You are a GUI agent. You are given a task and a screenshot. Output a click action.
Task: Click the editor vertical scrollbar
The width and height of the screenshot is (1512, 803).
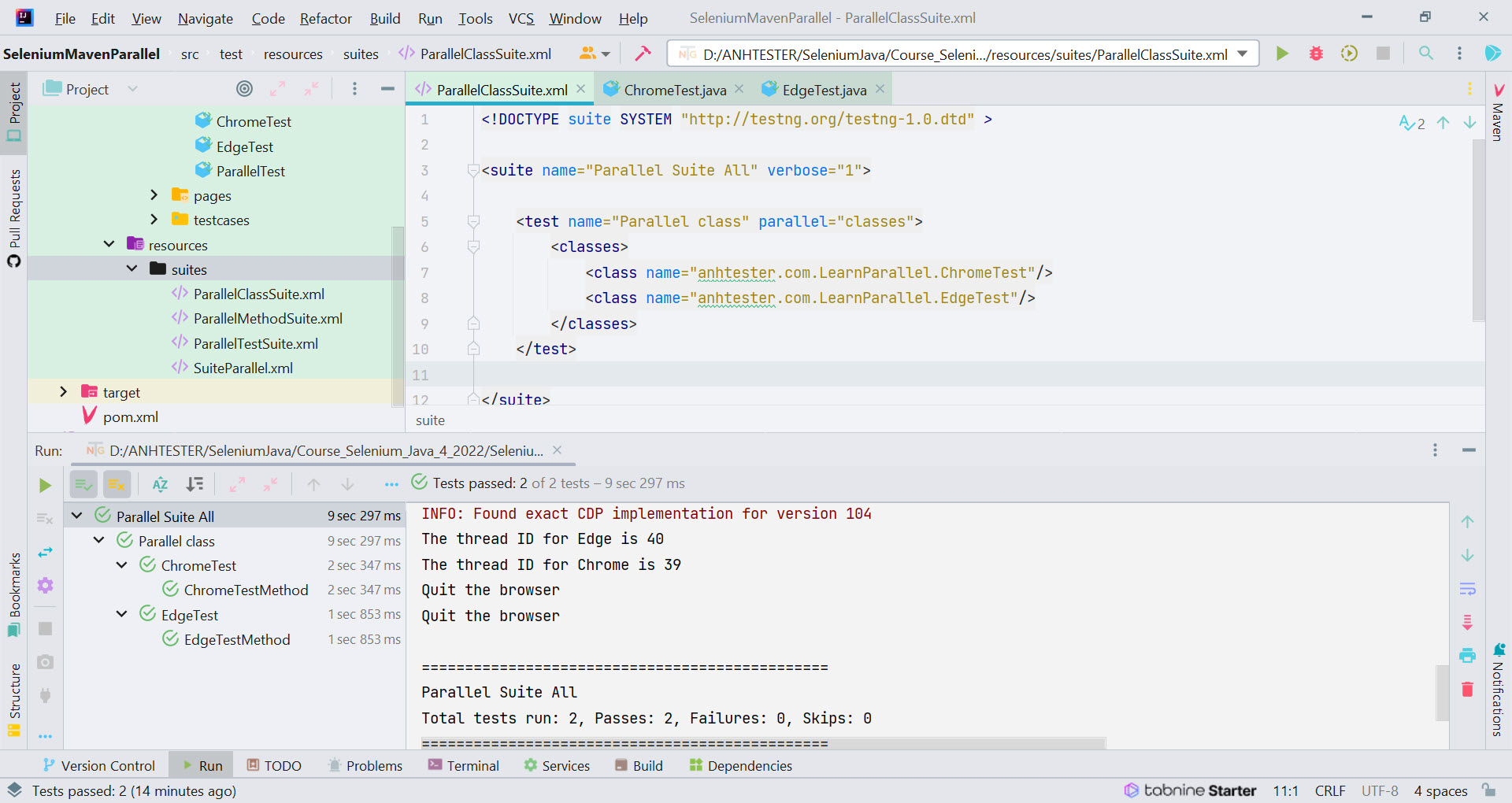[1478, 231]
